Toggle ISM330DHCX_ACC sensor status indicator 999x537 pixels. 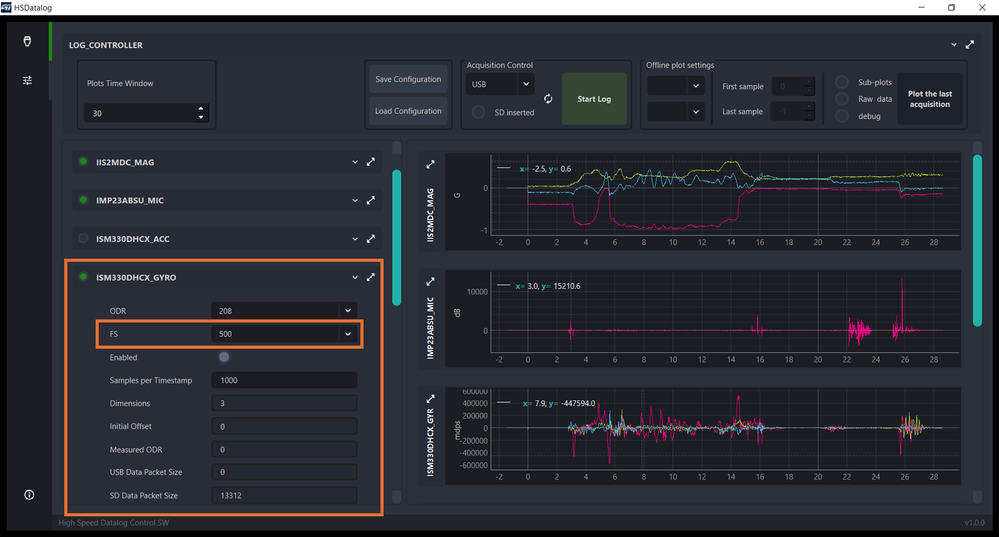tap(83, 238)
